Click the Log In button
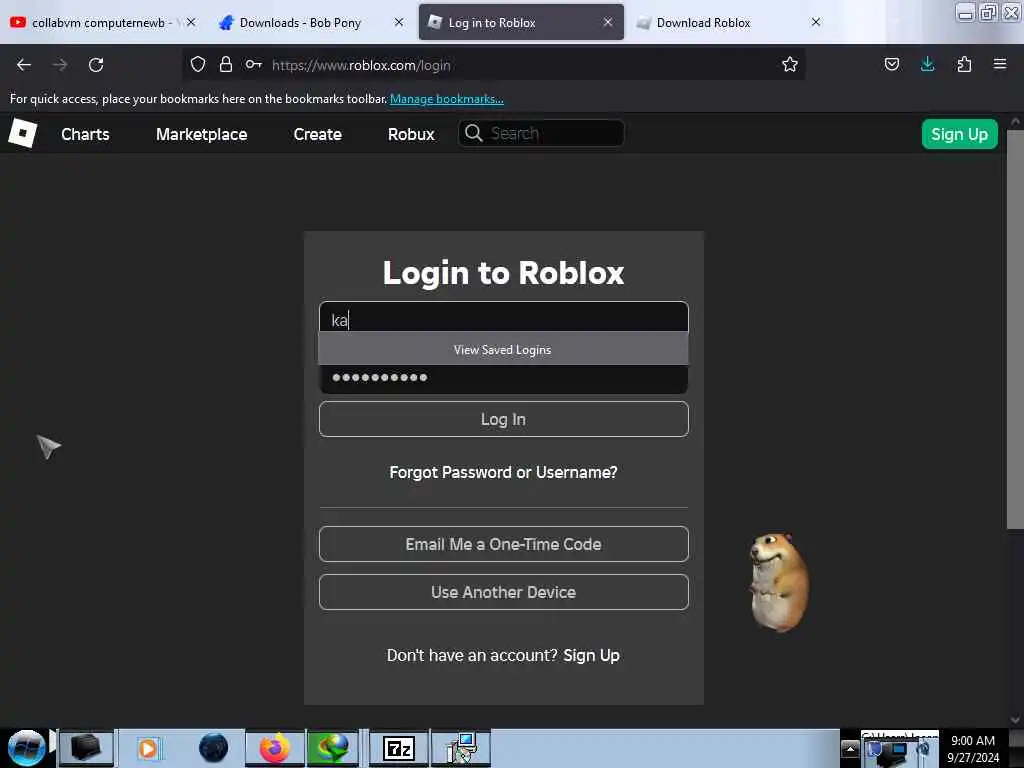This screenshot has width=1024, height=768. (504, 419)
